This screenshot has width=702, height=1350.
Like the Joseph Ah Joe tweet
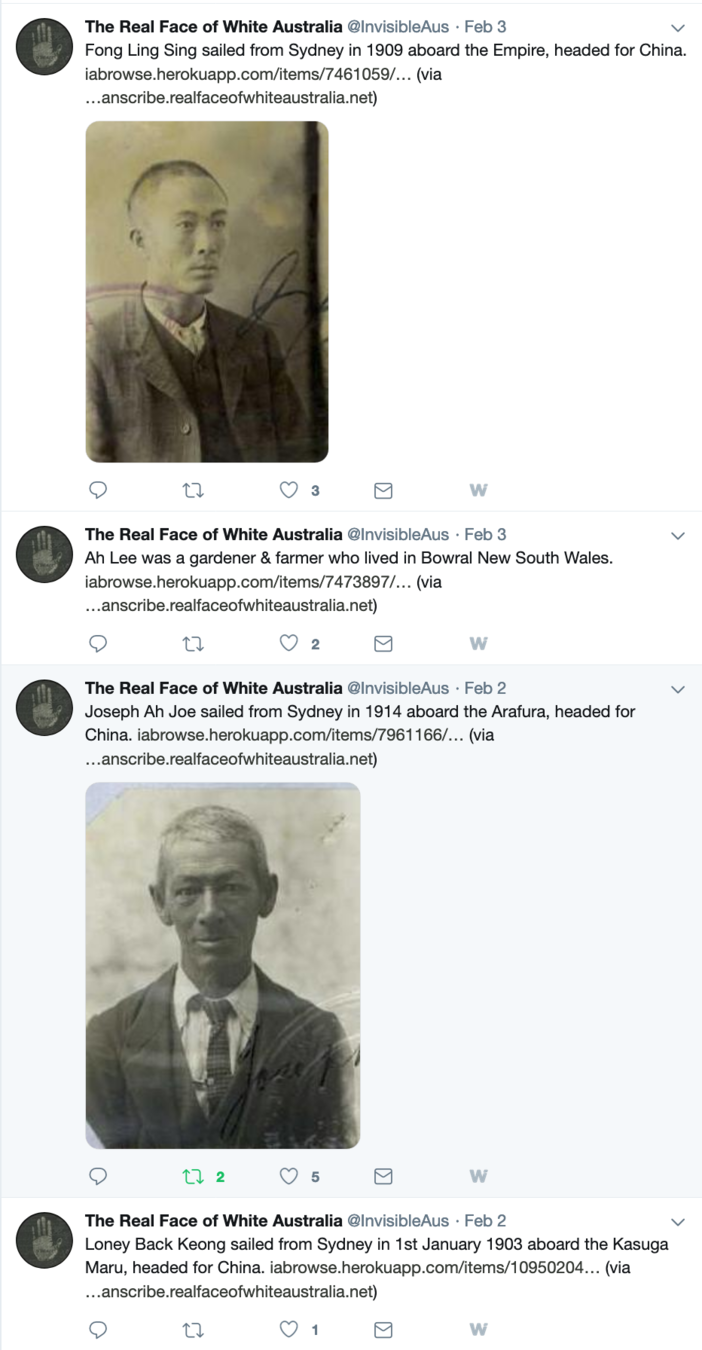coord(289,1176)
